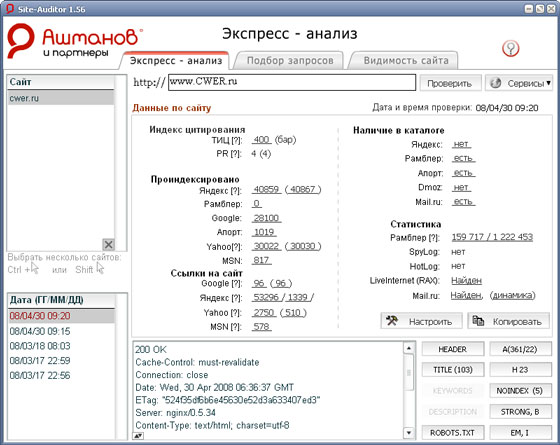Image resolution: width=560 pixels, height=445 pixels.
Task: Click the red help question mark icon
Action: point(510,48)
